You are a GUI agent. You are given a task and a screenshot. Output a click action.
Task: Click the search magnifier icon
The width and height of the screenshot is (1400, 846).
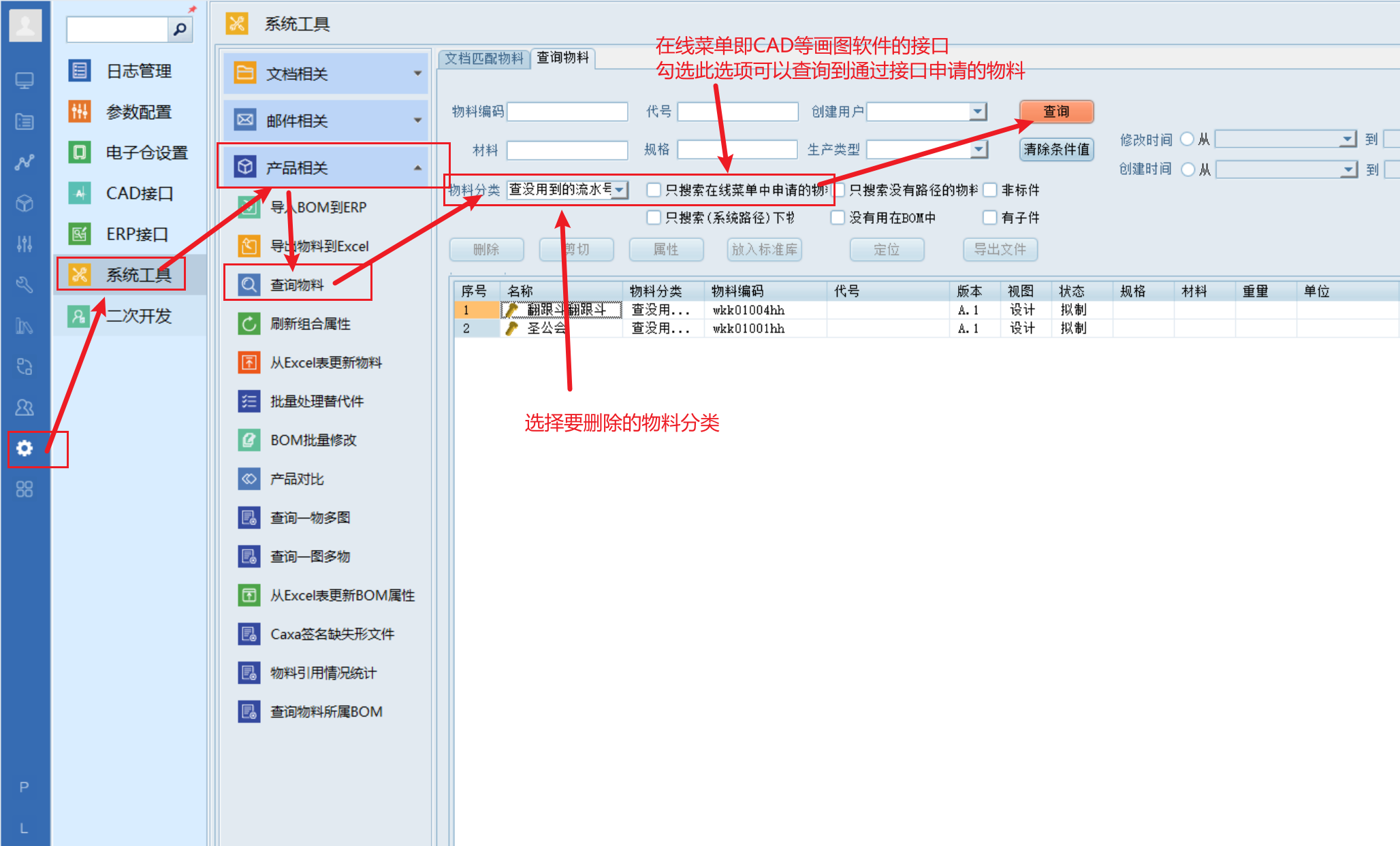point(180,29)
